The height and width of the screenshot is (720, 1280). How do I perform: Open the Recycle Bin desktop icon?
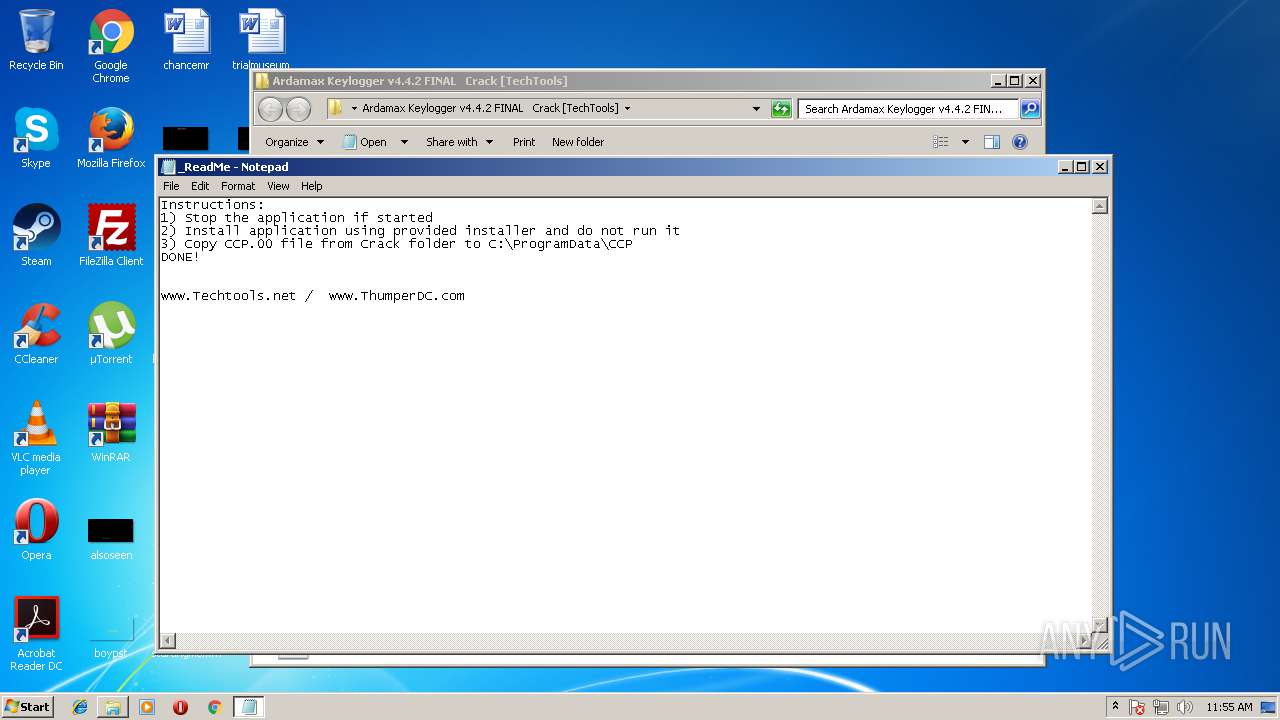(36, 40)
